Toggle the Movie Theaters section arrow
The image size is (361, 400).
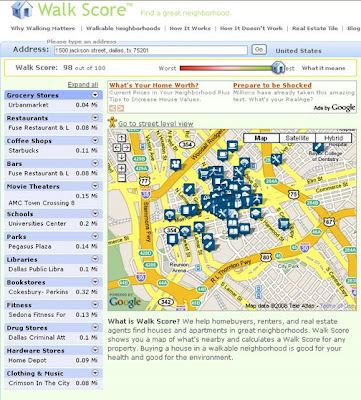(x=95, y=186)
